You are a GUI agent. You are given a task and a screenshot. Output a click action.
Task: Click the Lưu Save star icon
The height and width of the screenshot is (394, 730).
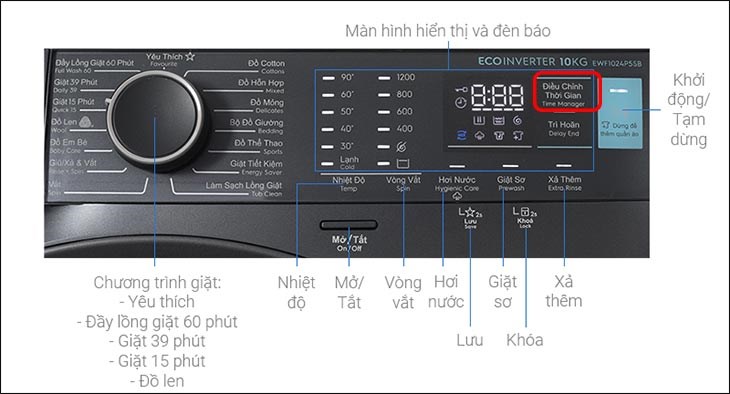point(470,213)
